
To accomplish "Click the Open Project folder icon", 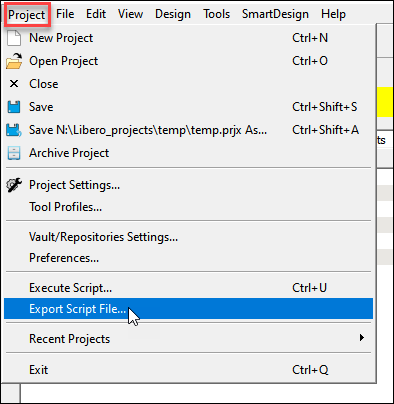I will [x=14, y=61].
